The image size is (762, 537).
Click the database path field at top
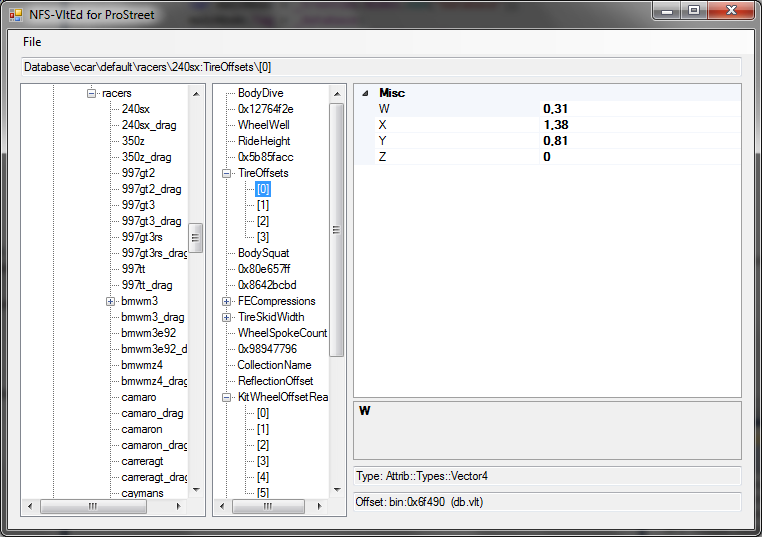(x=380, y=67)
